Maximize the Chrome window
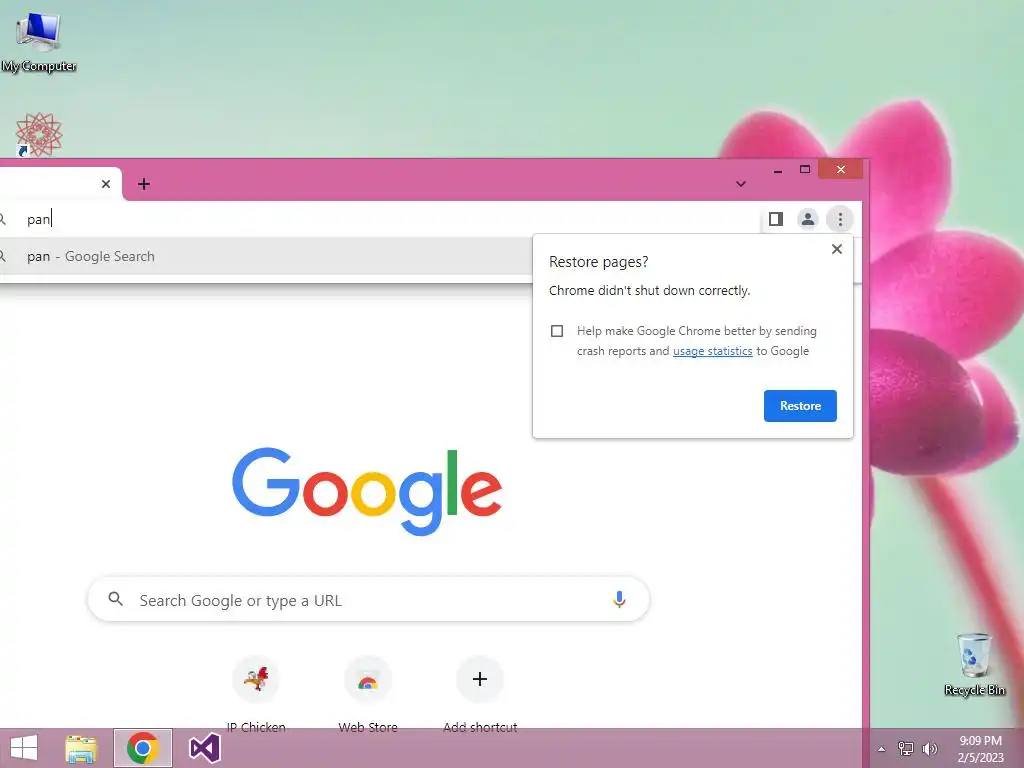This screenshot has height=768, width=1024. click(805, 170)
